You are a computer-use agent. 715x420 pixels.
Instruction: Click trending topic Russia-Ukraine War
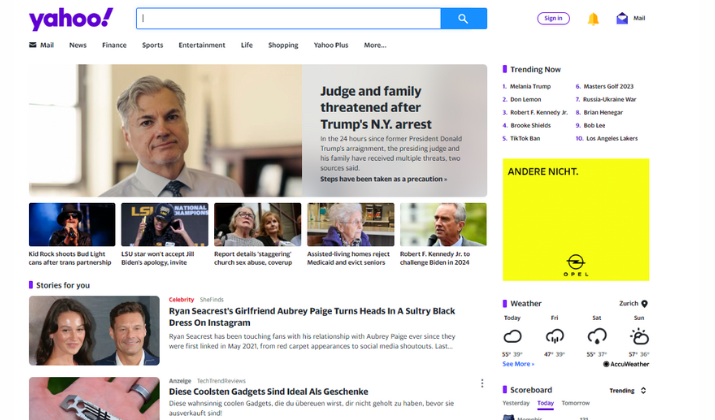pyautogui.click(x=609, y=99)
